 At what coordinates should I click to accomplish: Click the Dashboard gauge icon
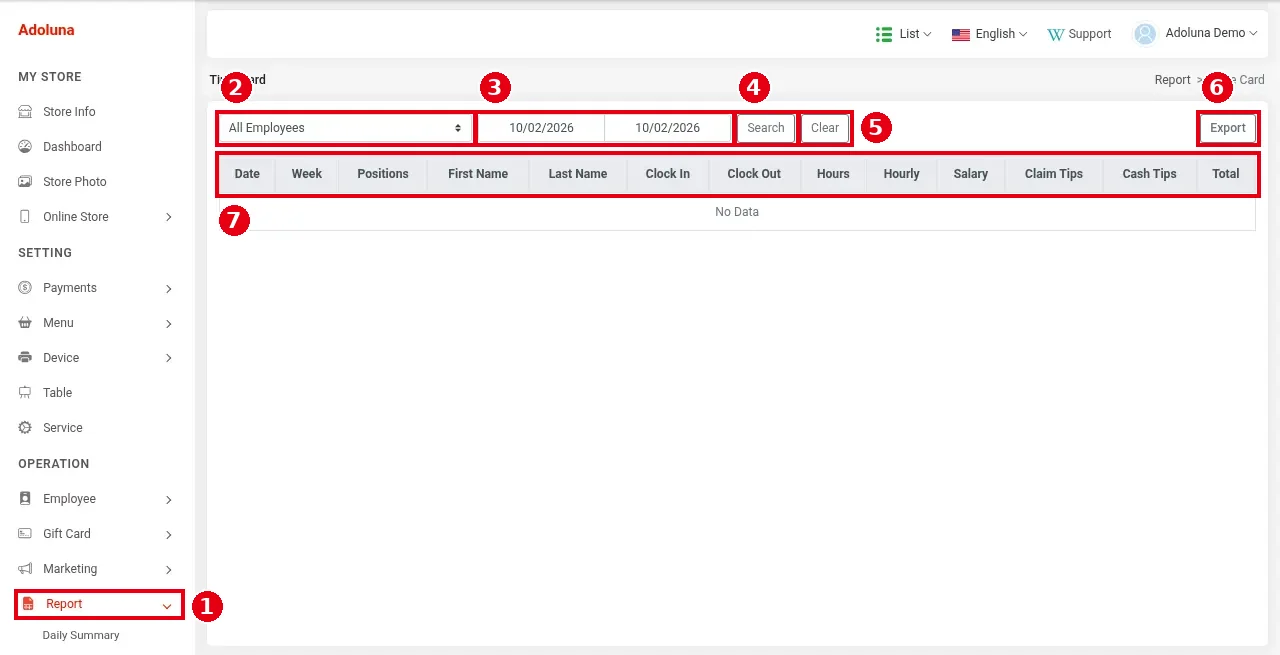coord(25,147)
